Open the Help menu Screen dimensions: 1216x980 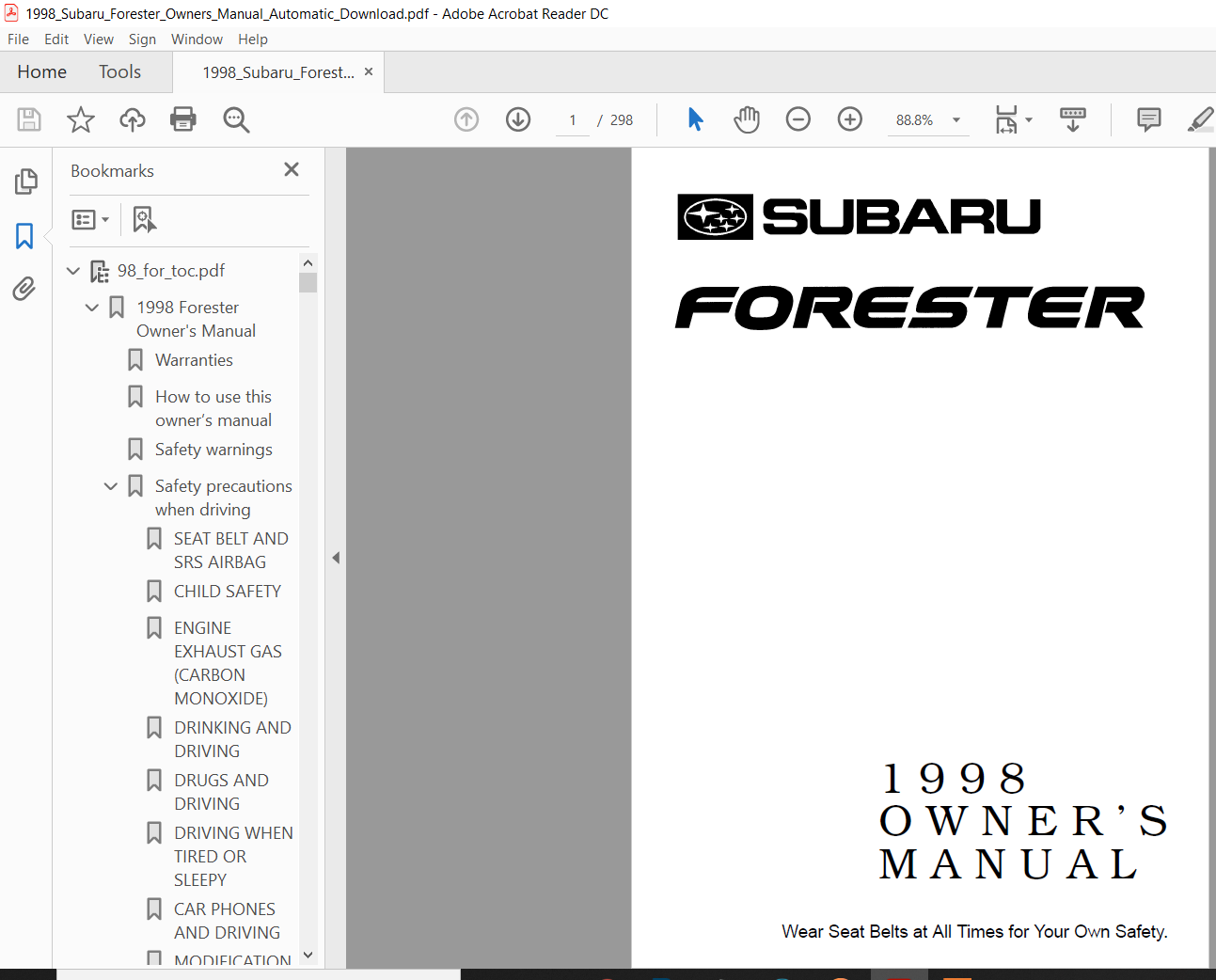pos(253,40)
